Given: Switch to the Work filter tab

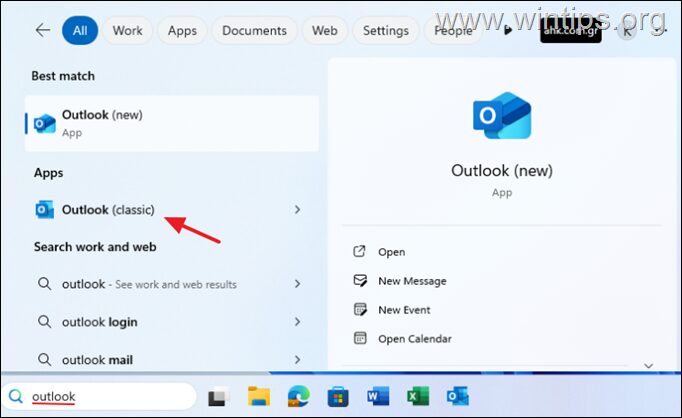Looking at the screenshot, I should click(x=127, y=30).
